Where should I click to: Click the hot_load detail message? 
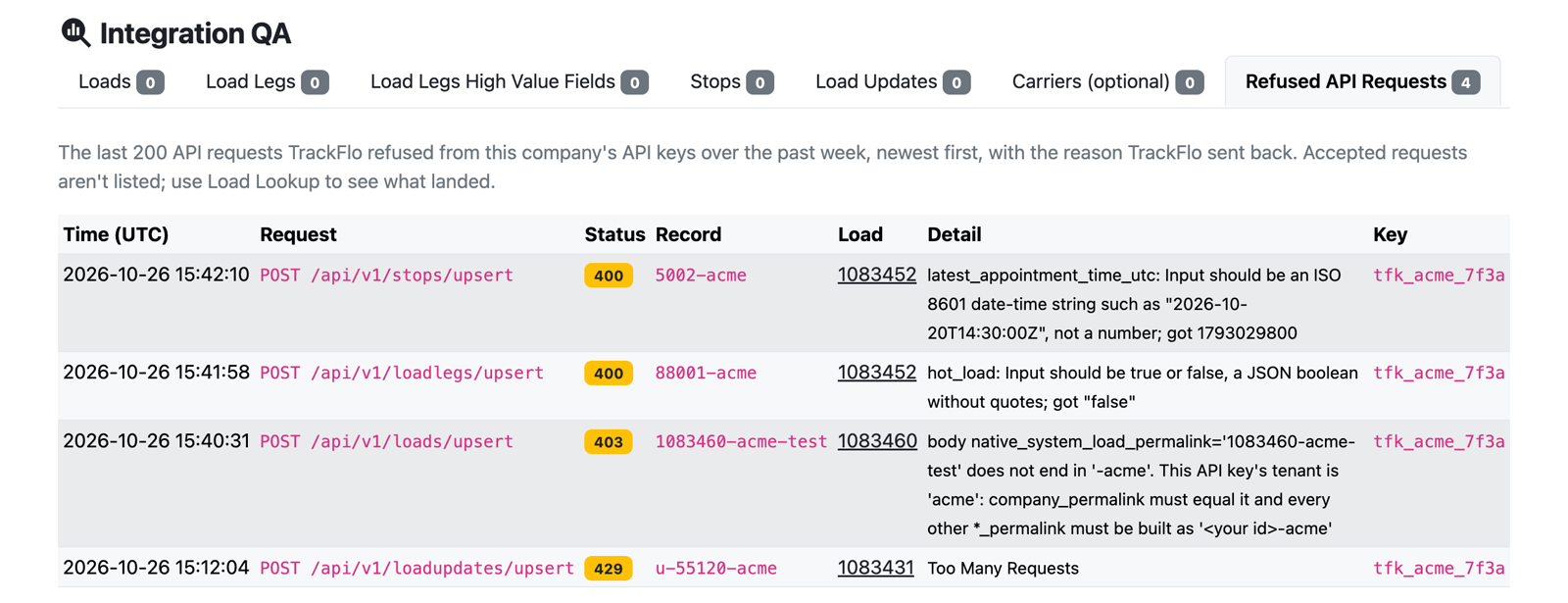(1143, 387)
